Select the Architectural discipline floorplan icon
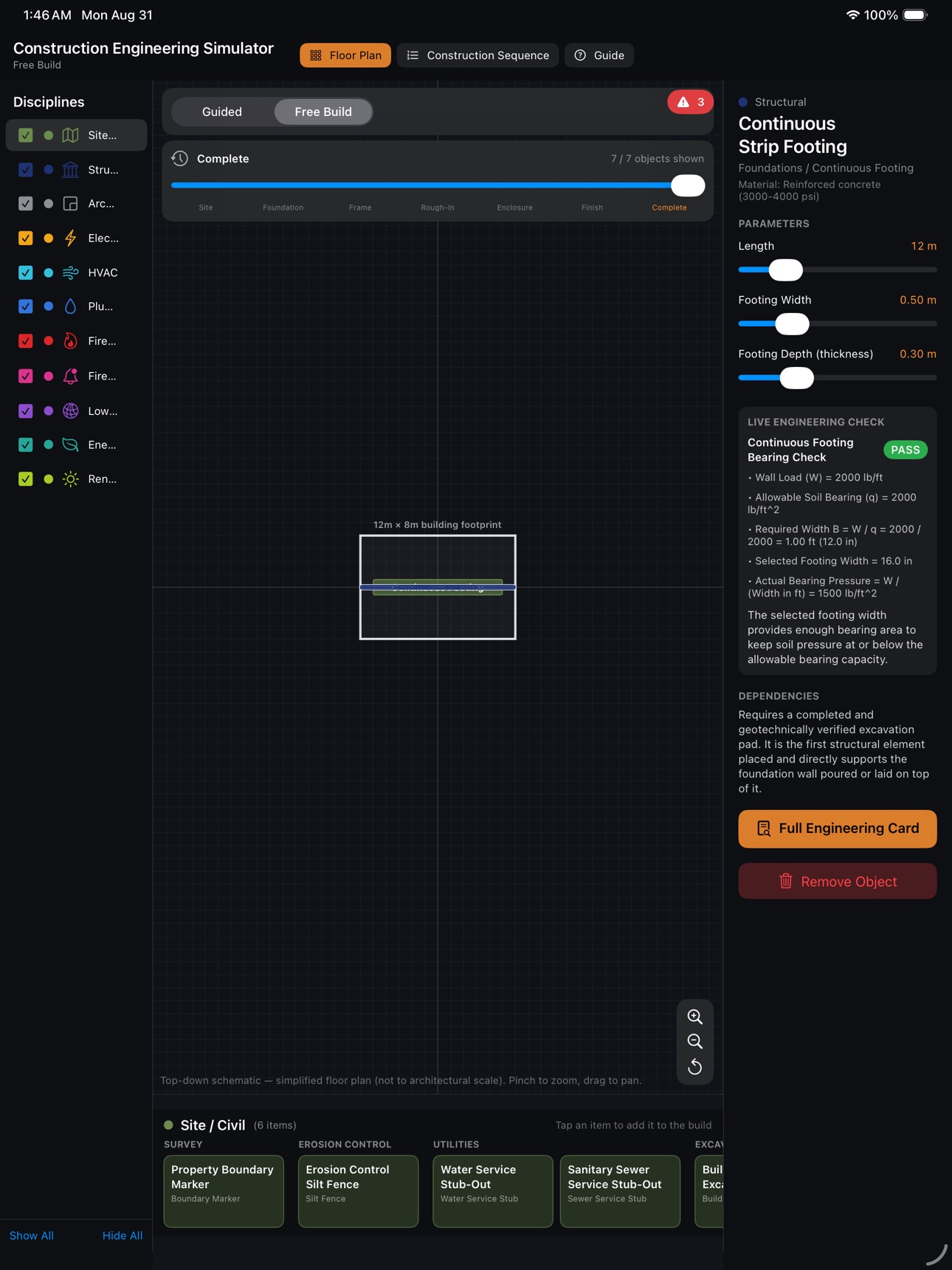The width and height of the screenshot is (952, 1270). [70, 204]
